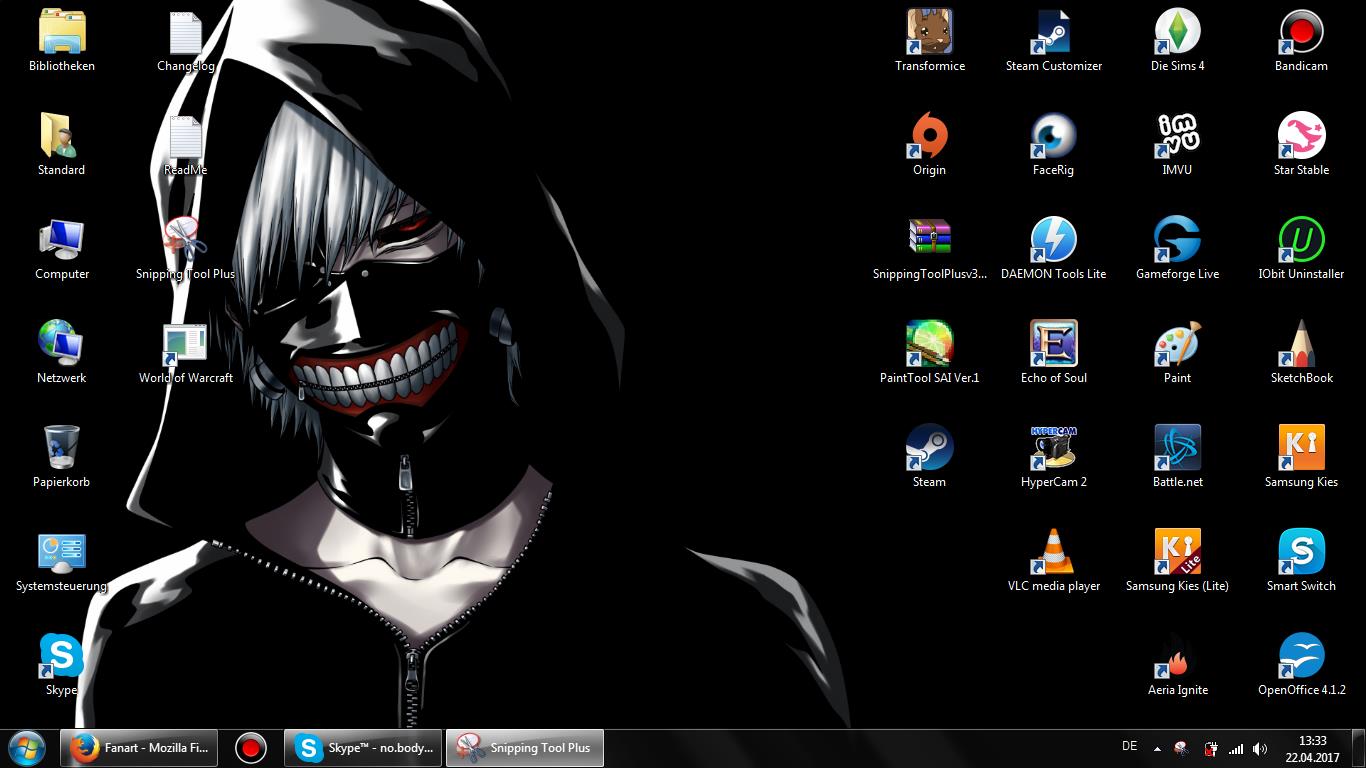Select the SnippingToolPlusv3 archive file
This screenshot has width=1366, height=768.
(930, 249)
